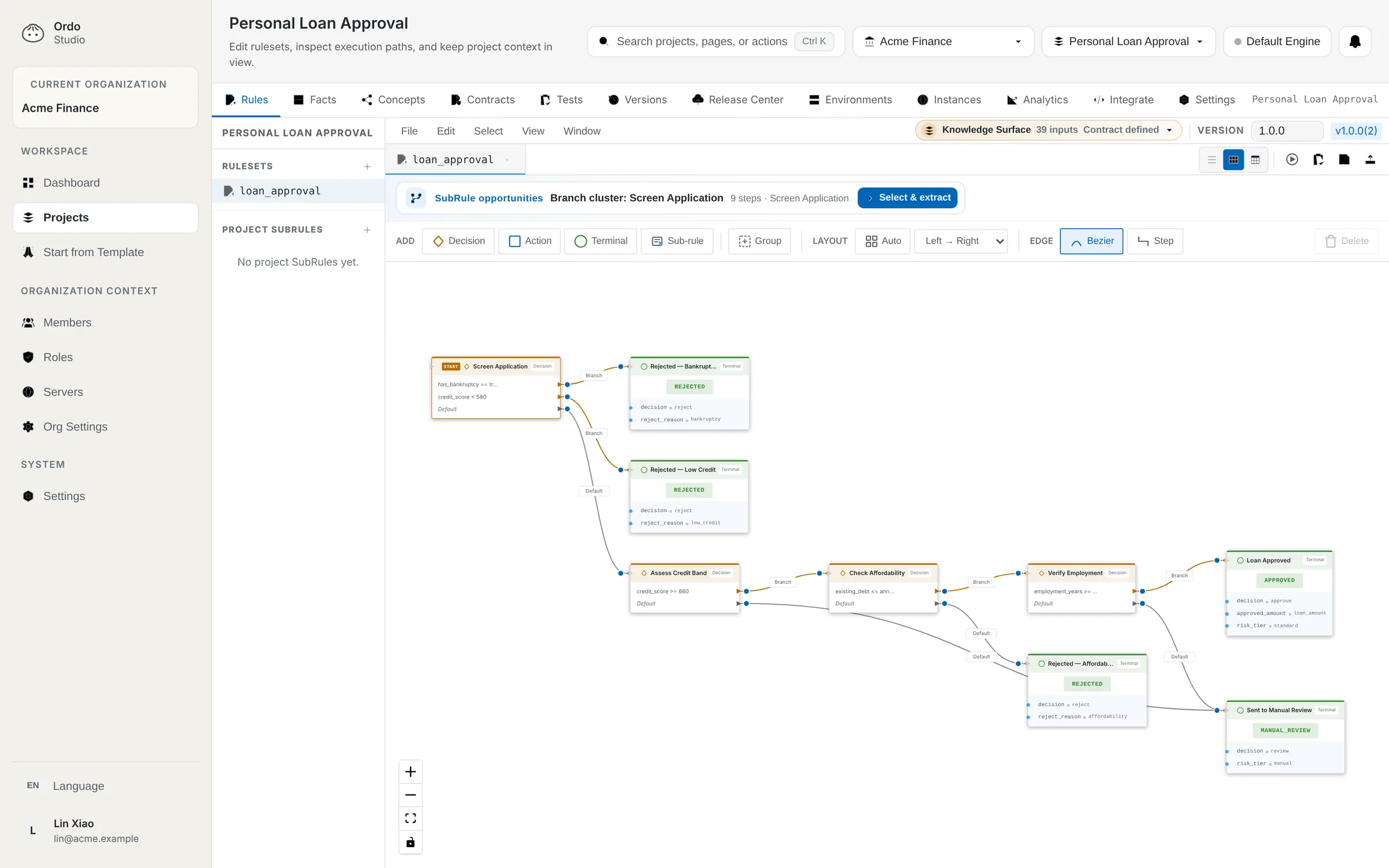
Task: Add a new project SubRule with plus icon
Action: 367,230
